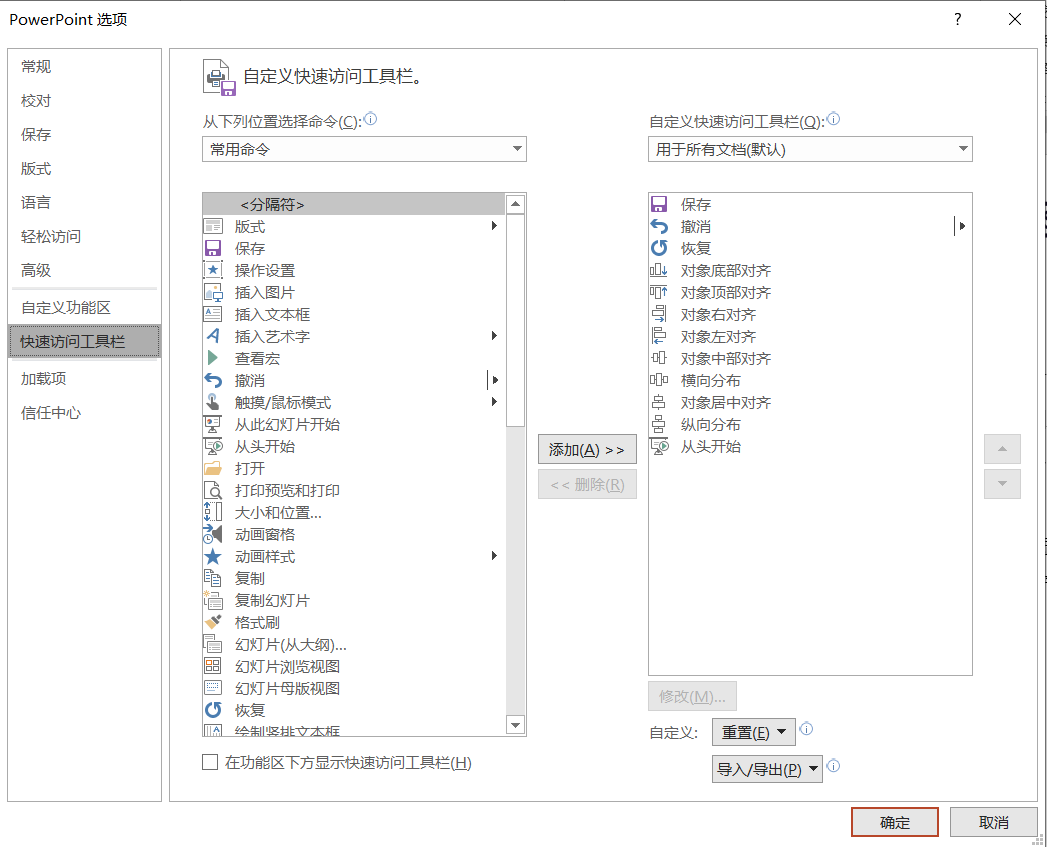The image size is (1047, 847).
Task: Click the 打开 folder icon
Action: pyautogui.click(x=213, y=468)
